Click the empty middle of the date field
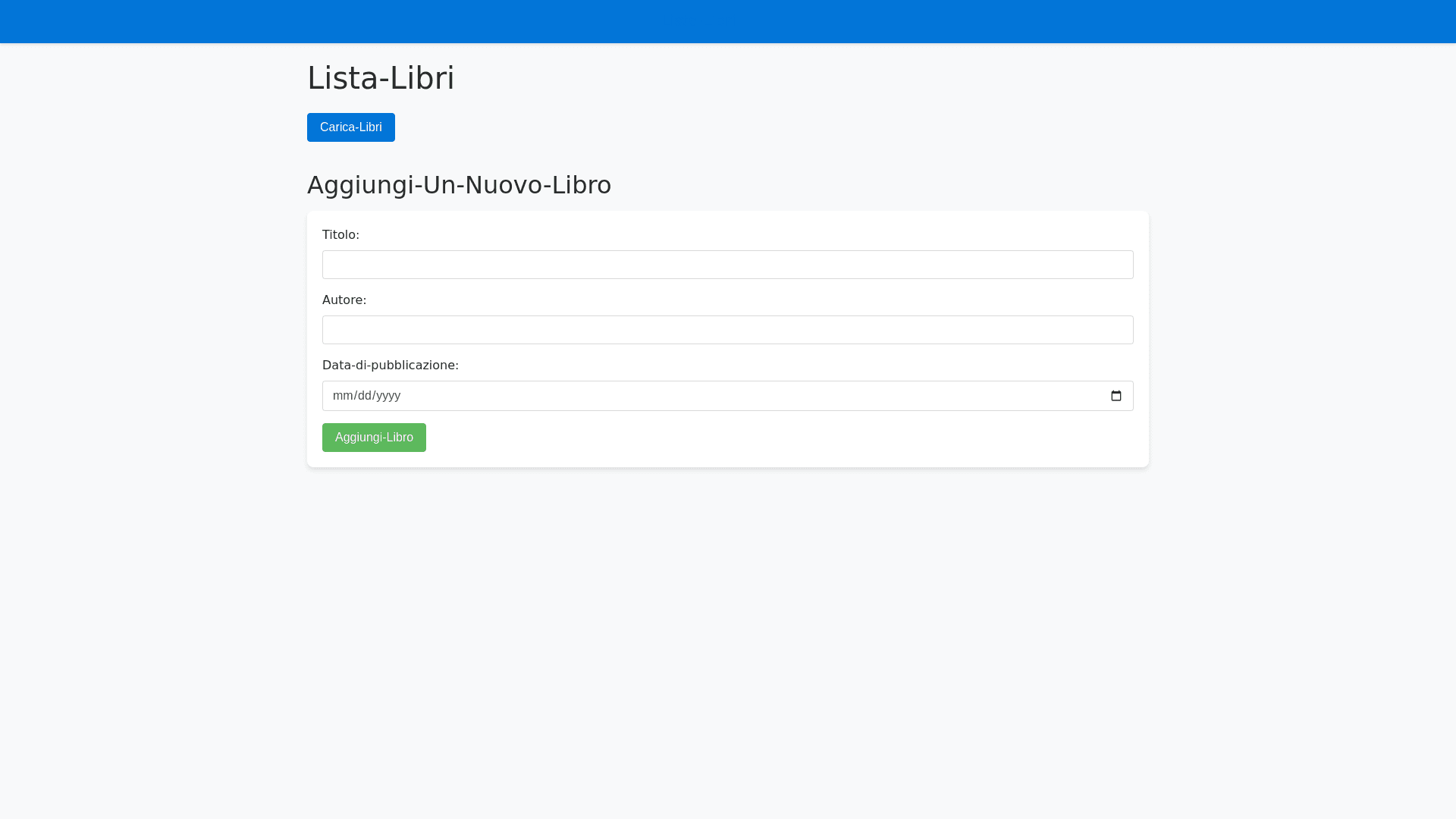1456x819 pixels. pos(728,396)
